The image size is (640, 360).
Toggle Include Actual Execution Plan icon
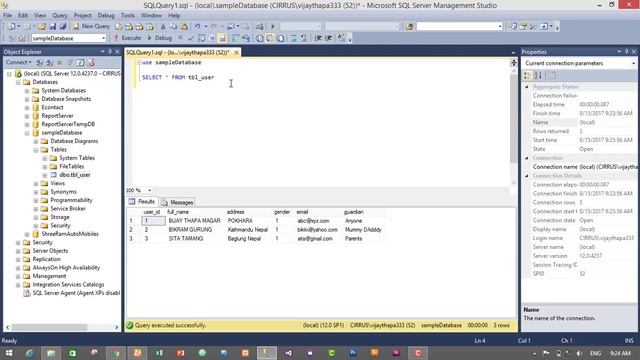click(235, 38)
